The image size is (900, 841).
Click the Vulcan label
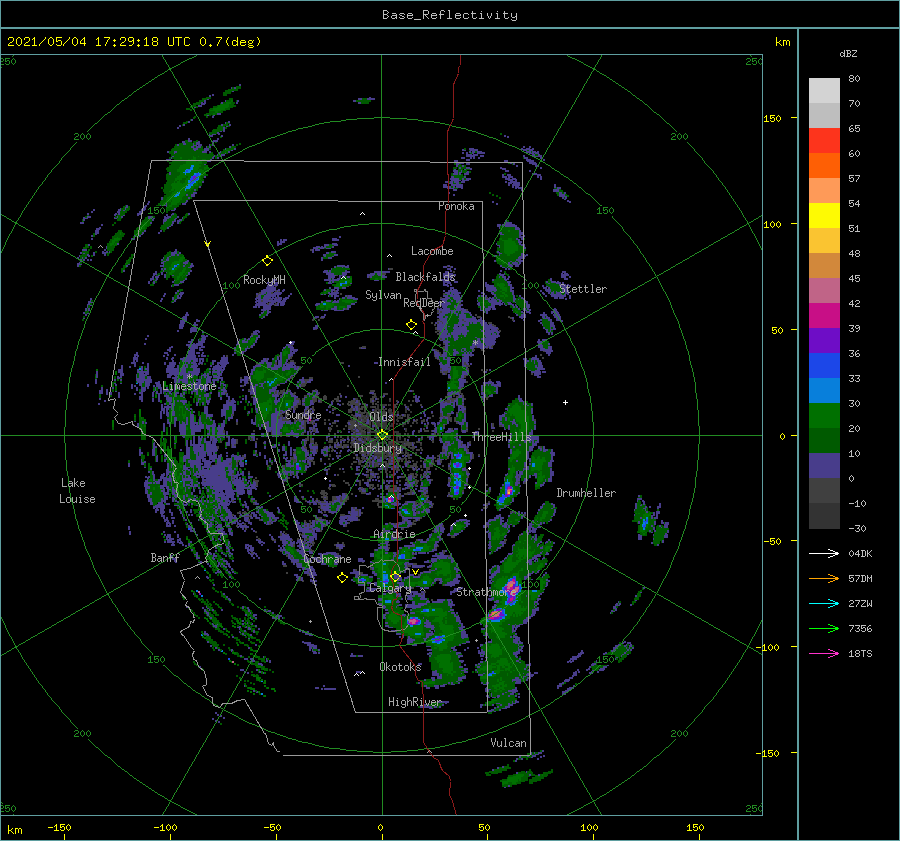tap(508, 743)
